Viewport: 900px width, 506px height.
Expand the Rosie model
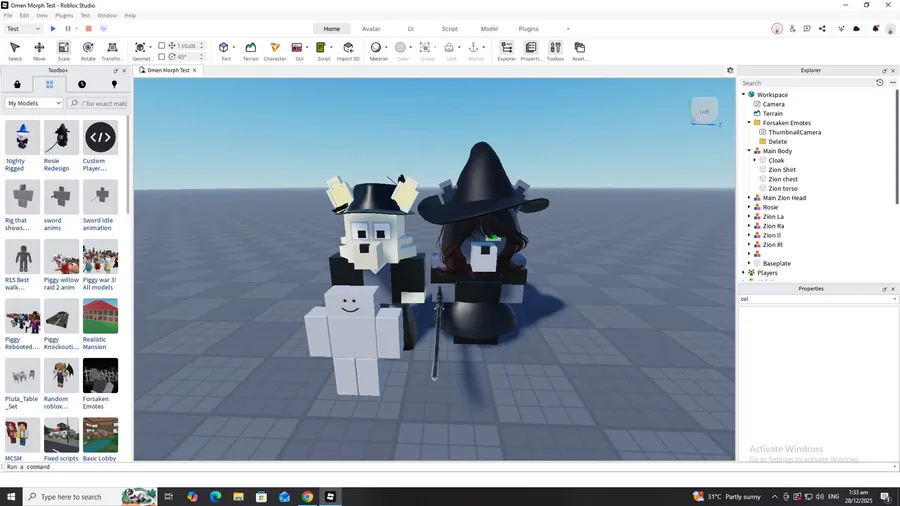pos(750,207)
